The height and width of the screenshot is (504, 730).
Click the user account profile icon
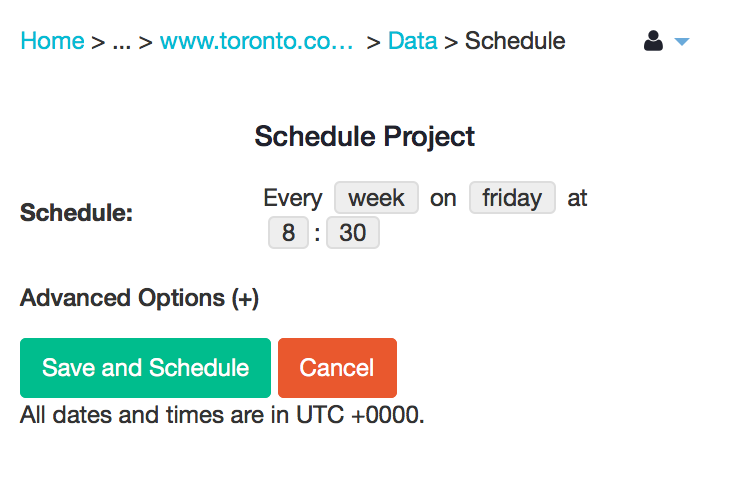click(x=653, y=41)
